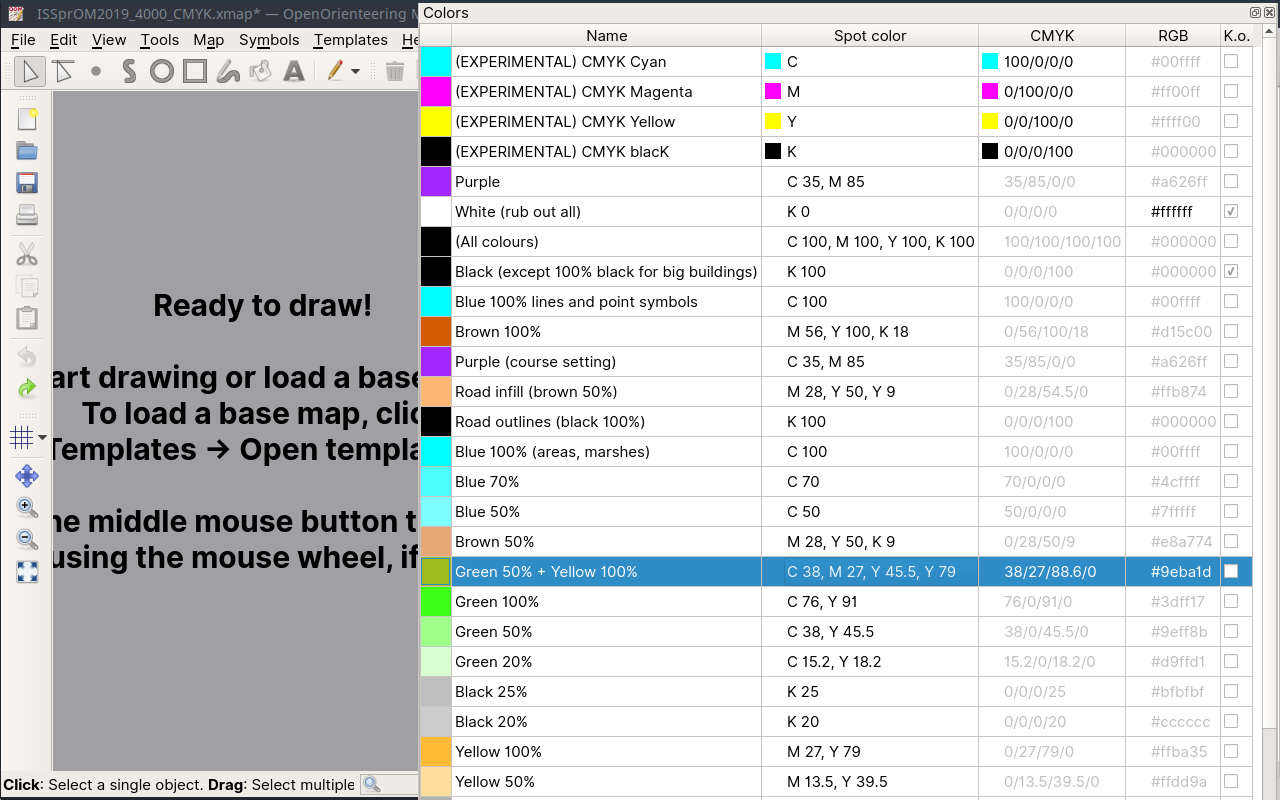This screenshot has height=800, width=1280.
Task: Uncheck knockout for White (rub out all)
Action: 1231,211
